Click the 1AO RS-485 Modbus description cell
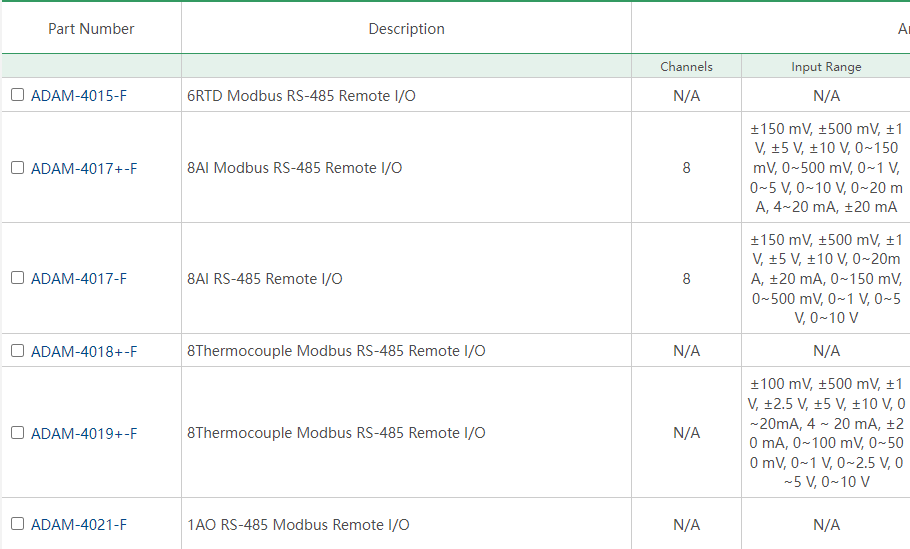This screenshot has width=910, height=549. pyautogui.click(x=406, y=524)
